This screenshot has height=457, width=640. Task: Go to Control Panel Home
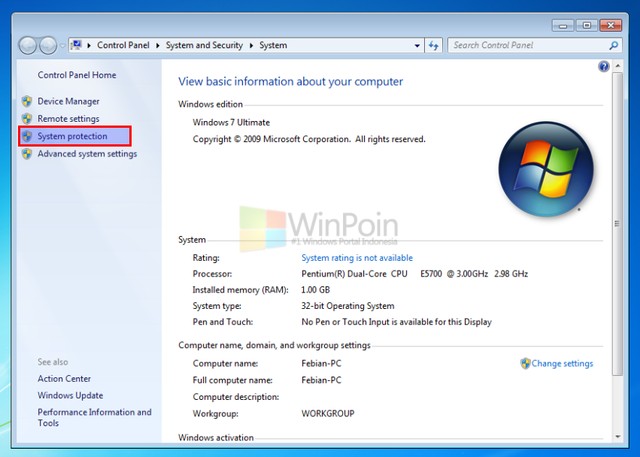click(77, 75)
